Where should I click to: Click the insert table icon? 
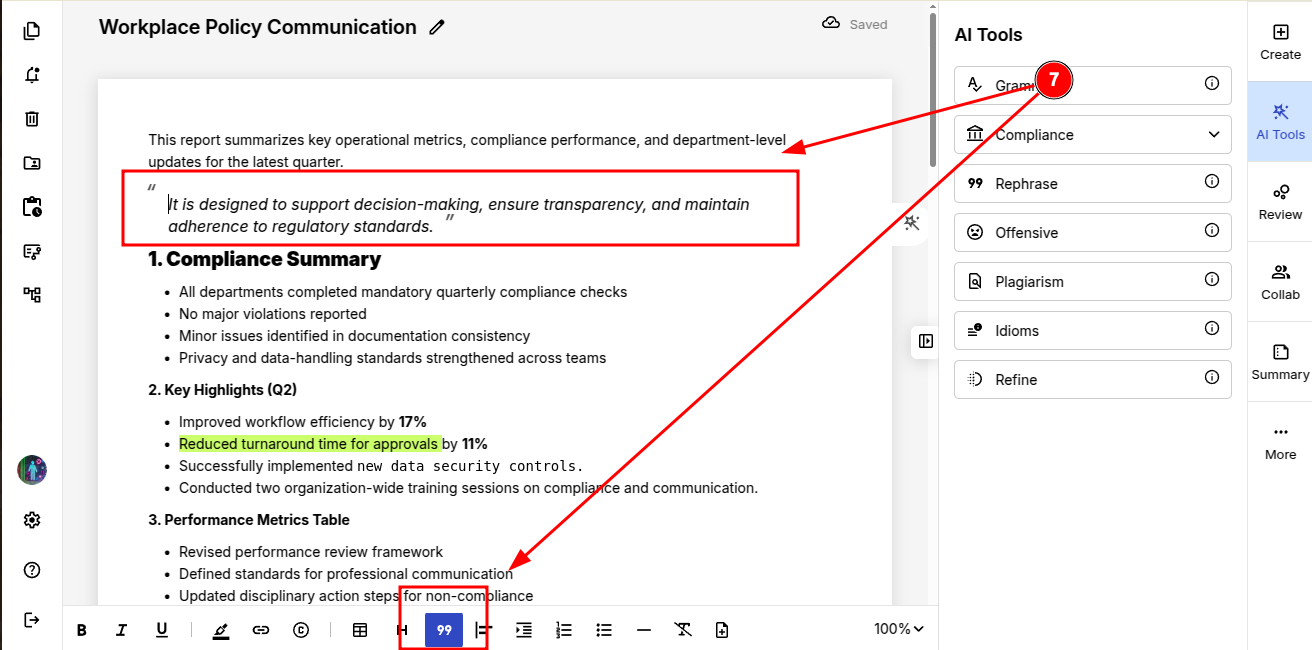pyautogui.click(x=360, y=630)
